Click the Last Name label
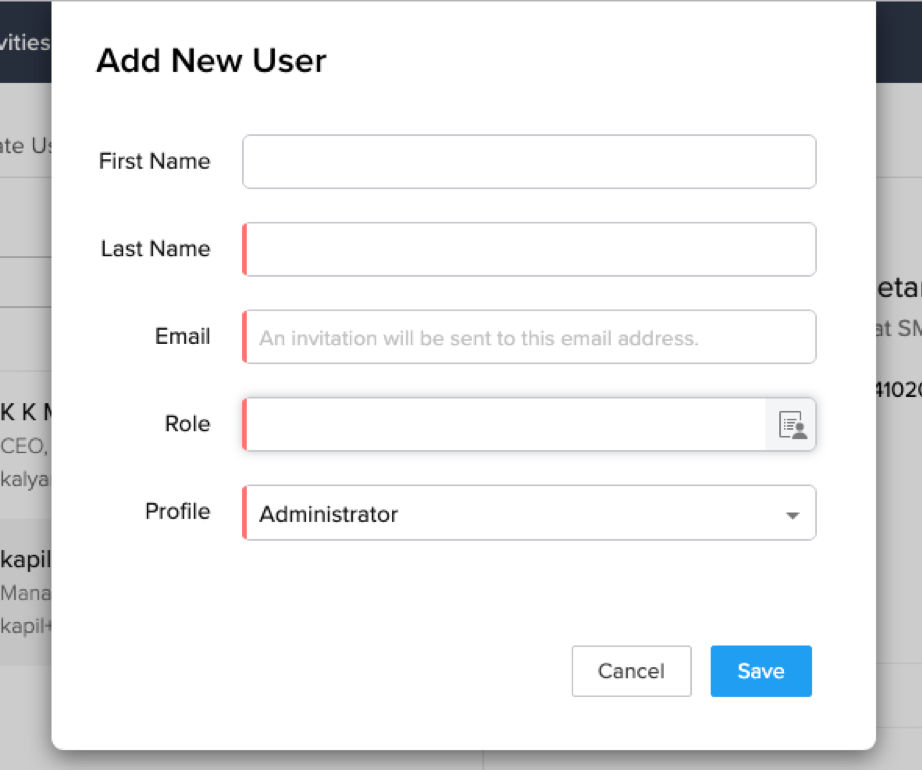 pos(155,249)
